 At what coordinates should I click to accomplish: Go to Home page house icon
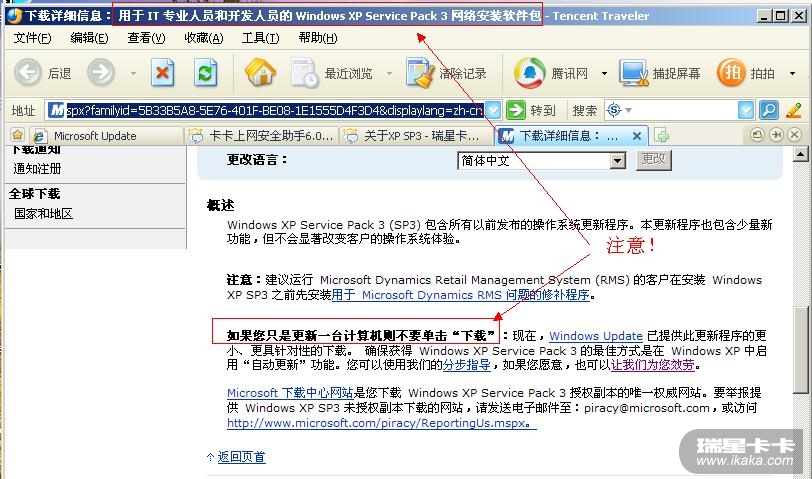point(260,72)
